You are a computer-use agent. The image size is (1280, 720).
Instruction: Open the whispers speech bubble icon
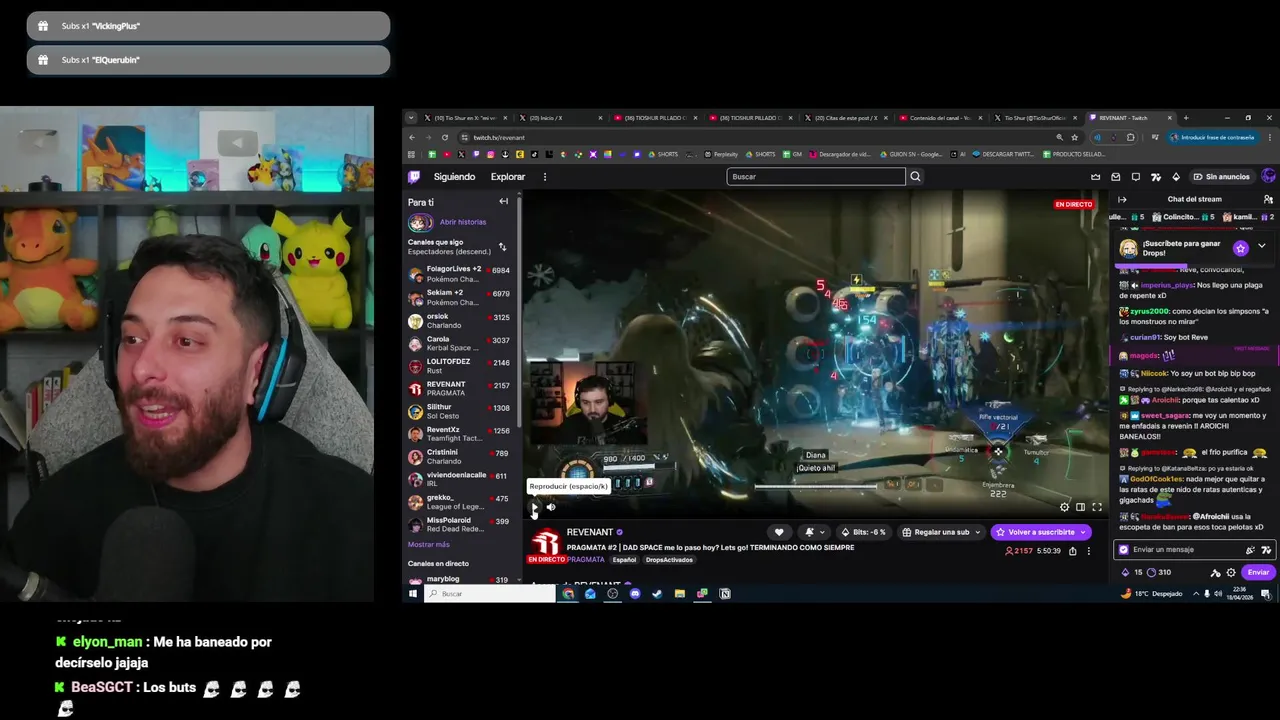click(x=1136, y=177)
